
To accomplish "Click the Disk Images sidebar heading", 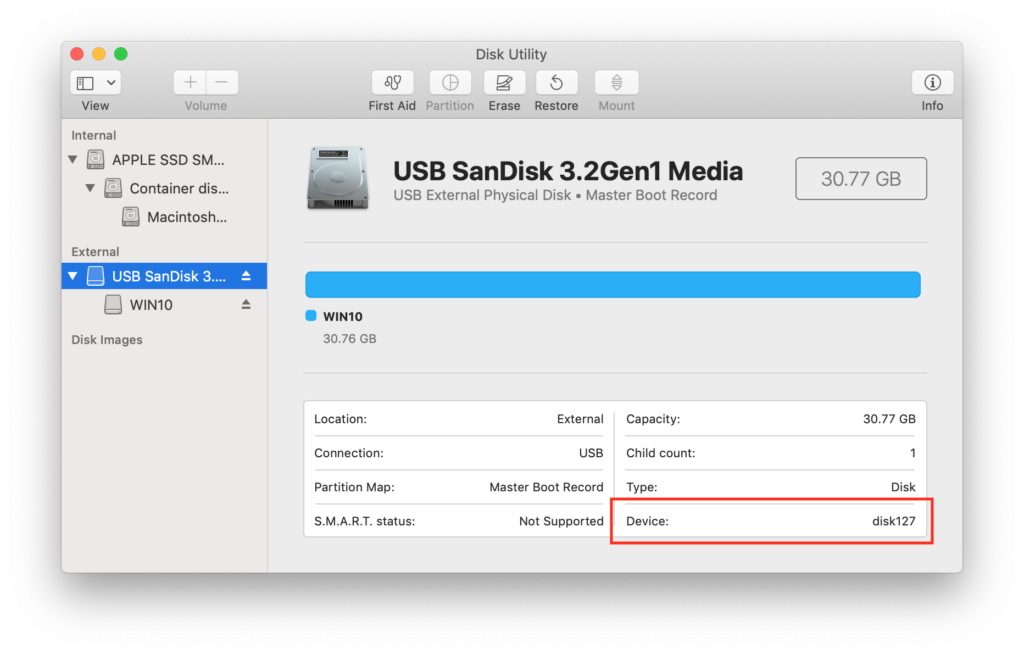I will [106, 340].
